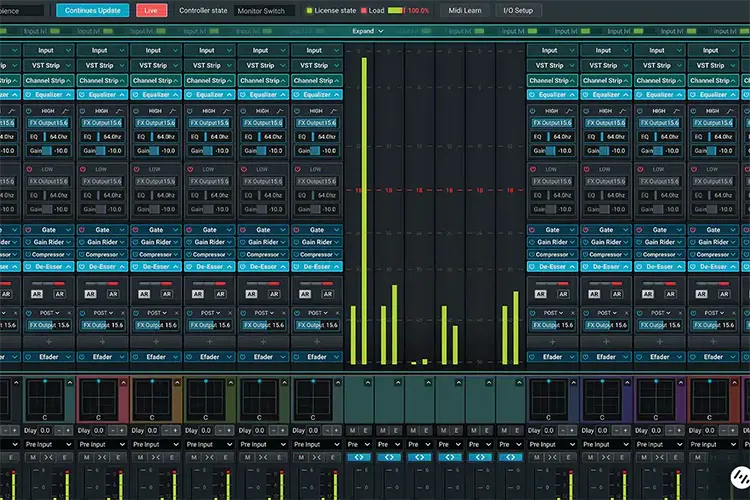The width and height of the screenshot is (750, 500).
Task: Open the Compressor dropdown in the rightmost complete strip
Action: [x=713, y=255]
